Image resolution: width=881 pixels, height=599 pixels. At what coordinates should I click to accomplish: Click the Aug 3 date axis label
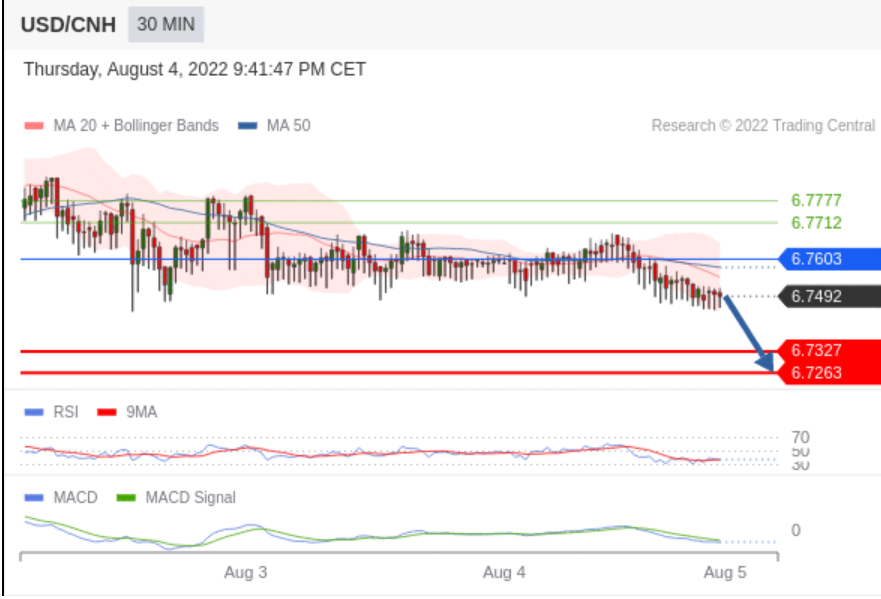(x=246, y=573)
